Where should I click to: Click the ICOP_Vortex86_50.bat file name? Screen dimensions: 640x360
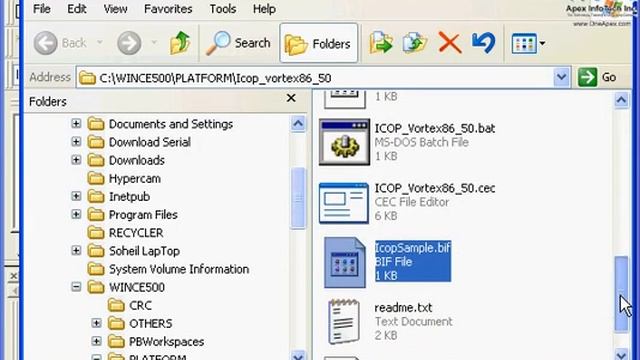tap(435, 129)
